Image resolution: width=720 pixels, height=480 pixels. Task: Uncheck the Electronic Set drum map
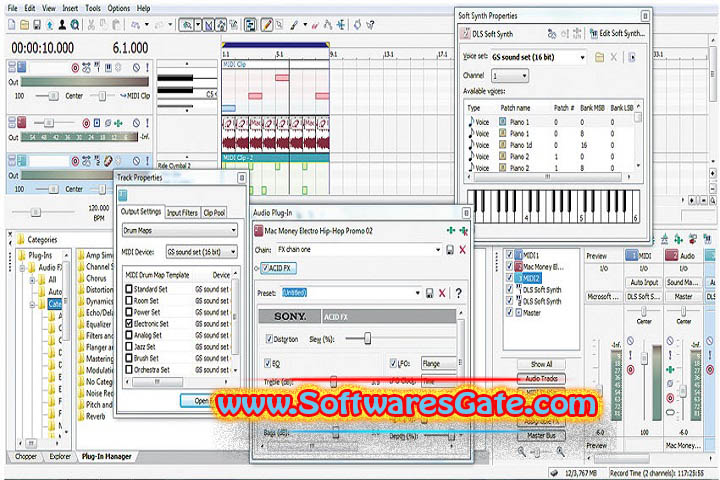click(x=129, y=323)
